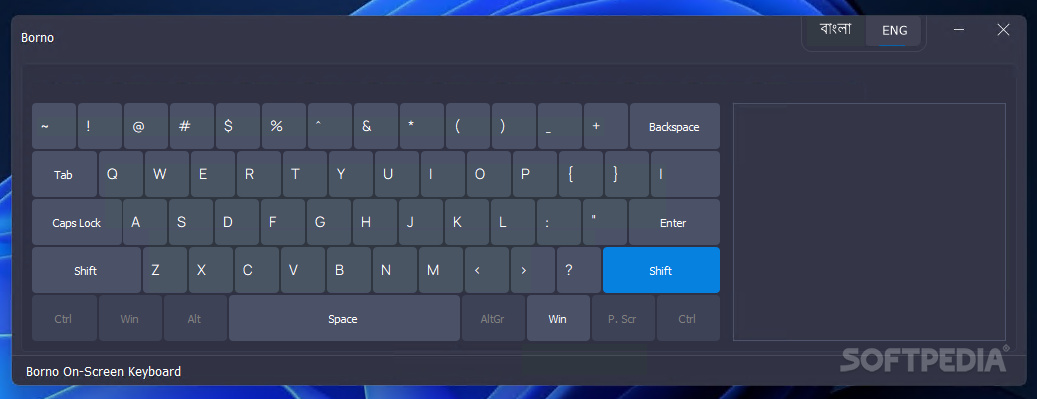Tap the Backspace key
The image size is (1037, 399).
(675, 126)
